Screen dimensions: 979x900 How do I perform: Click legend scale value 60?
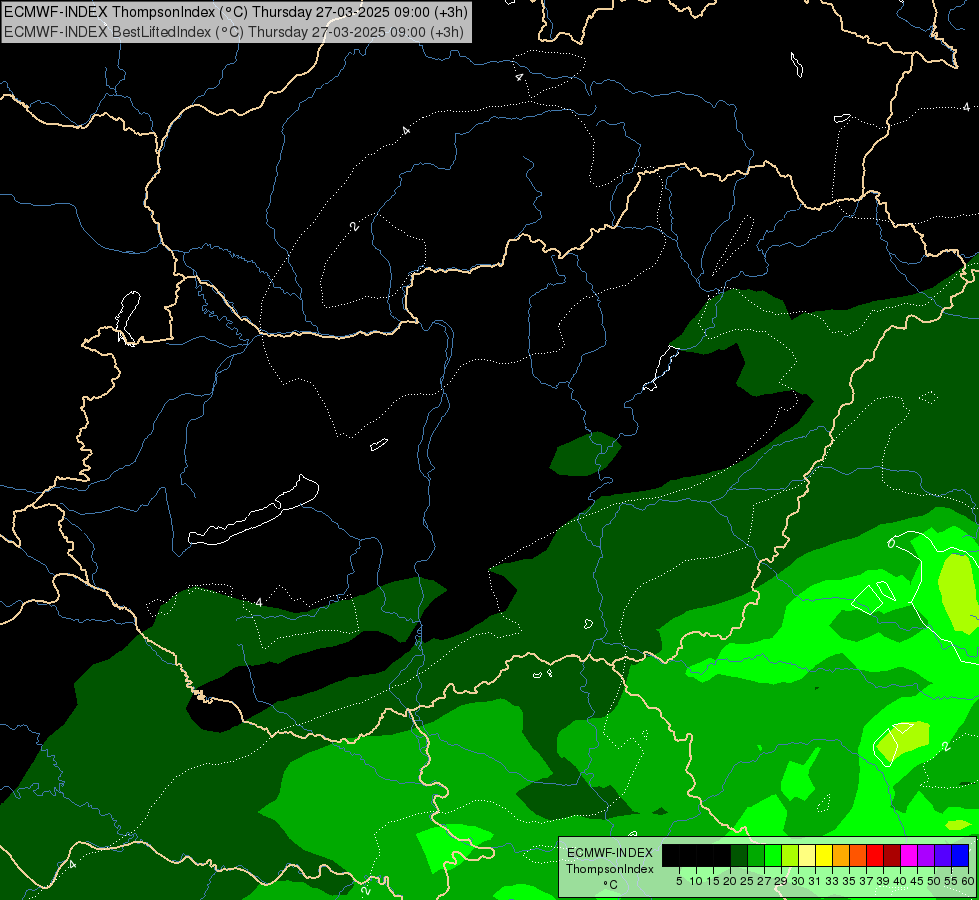click(x=968, y=881)
